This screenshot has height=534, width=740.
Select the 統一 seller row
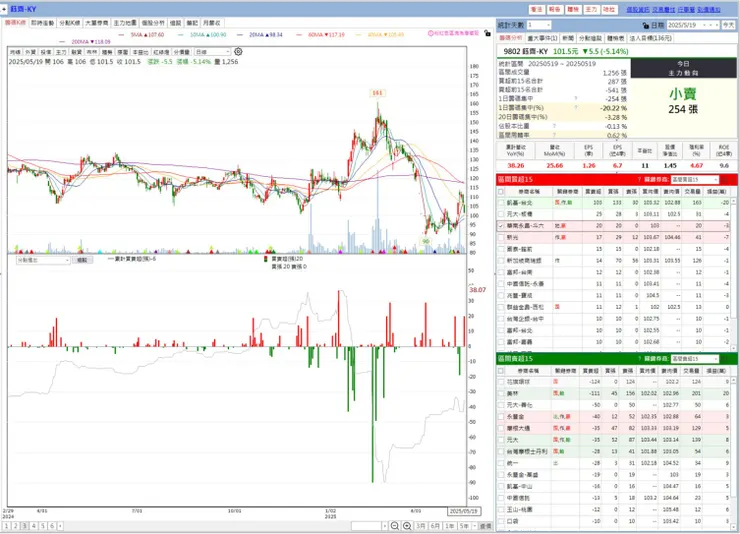click(x=615, y=463)
